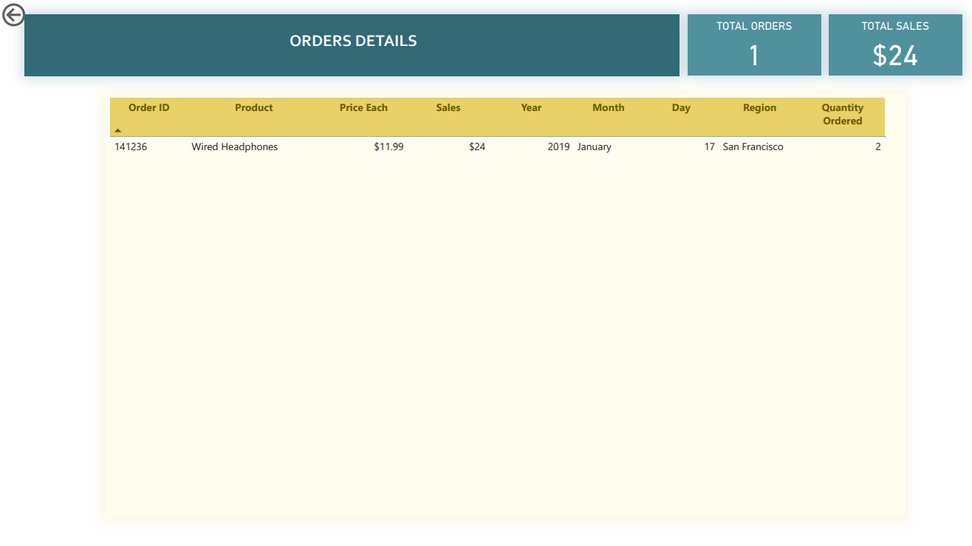Sort table by Sales column header
Image resolution: width=972 pixels, height=546 pixels.
click(x=448, y=108)
